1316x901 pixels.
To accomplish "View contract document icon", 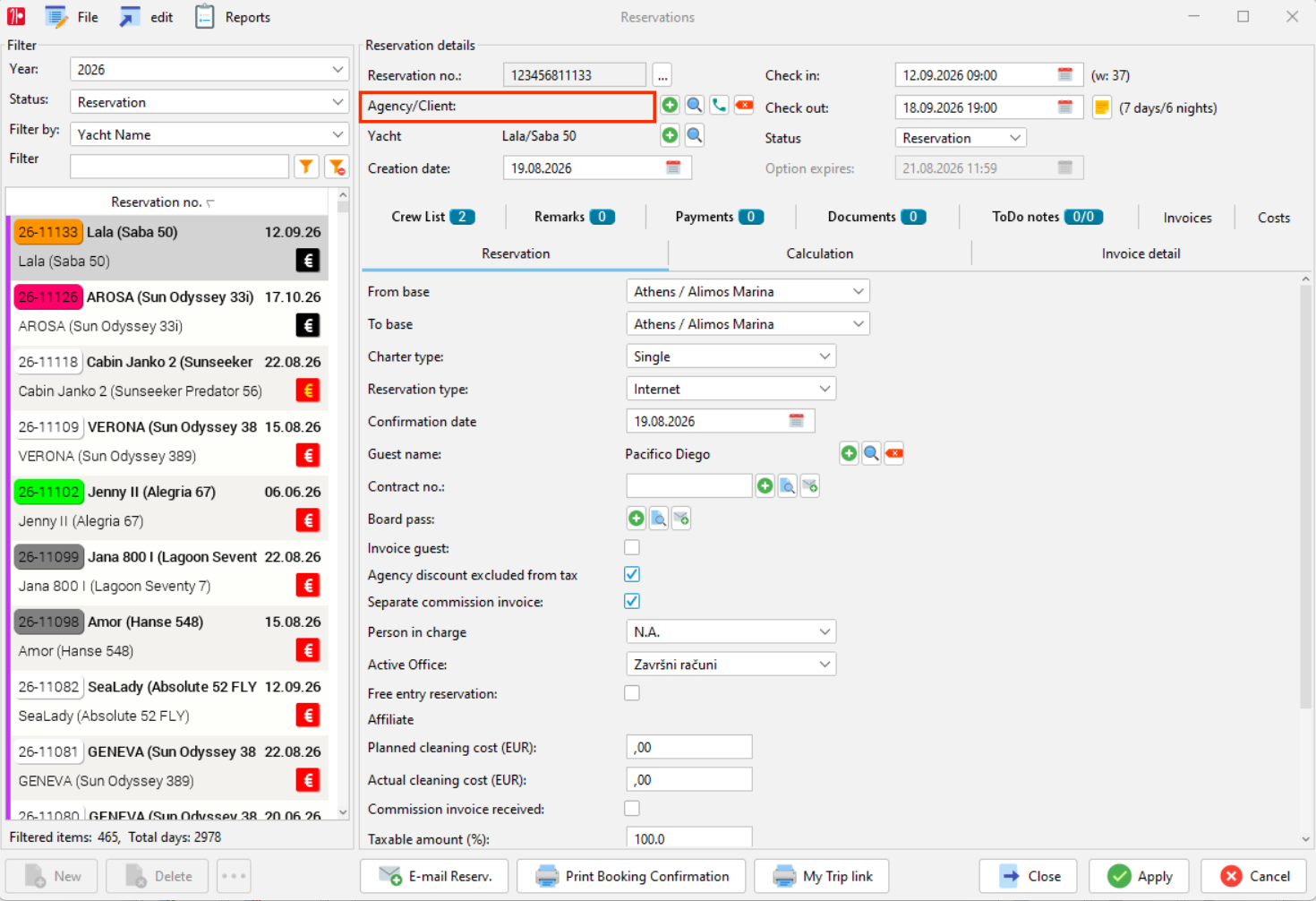I will (788, 486).
